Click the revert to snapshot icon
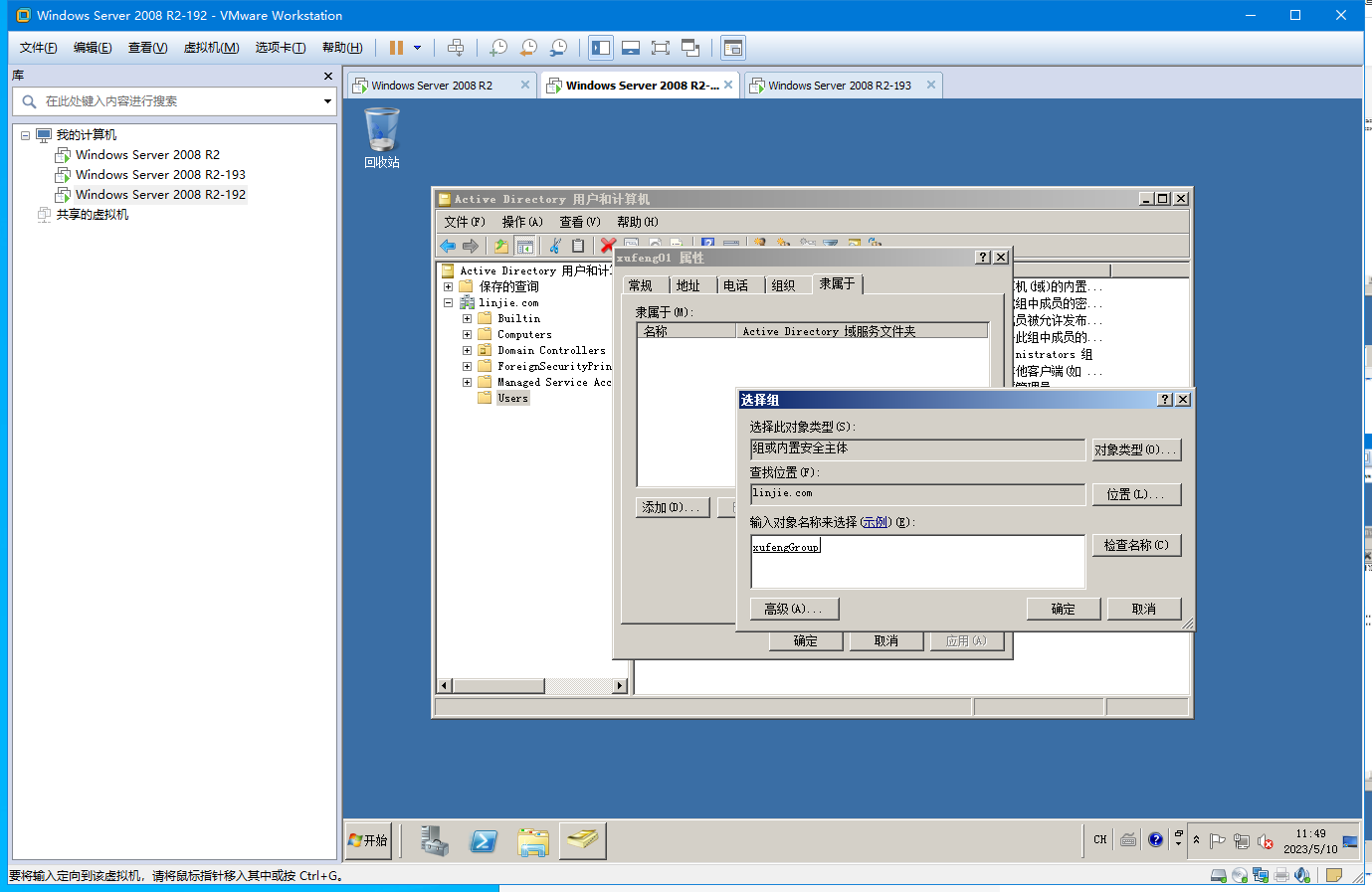The image size is (1372, 892). [x=529, y=48]
